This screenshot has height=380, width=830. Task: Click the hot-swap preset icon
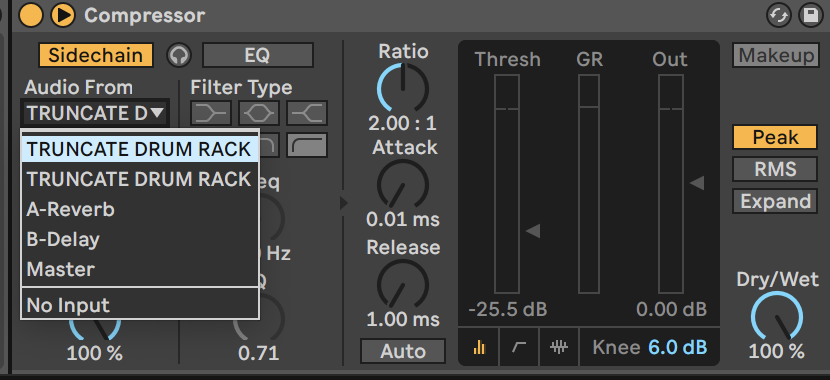(x=779, y=15)
